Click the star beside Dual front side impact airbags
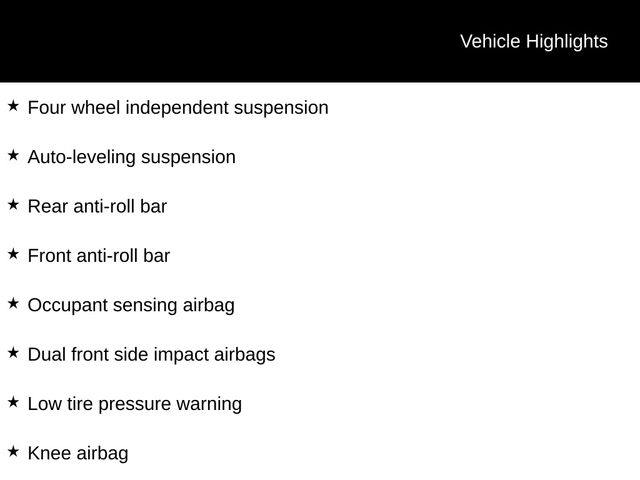 pos(13,353)
